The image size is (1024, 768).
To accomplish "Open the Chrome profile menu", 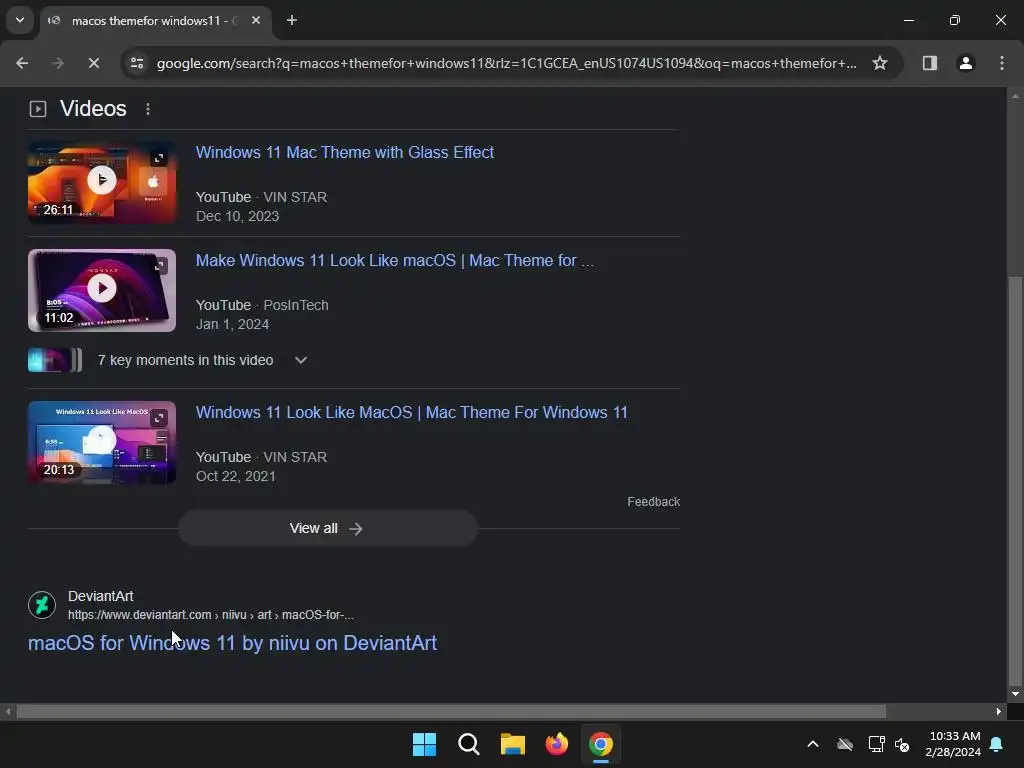I will pyautogui.click(x=965, y=63).
